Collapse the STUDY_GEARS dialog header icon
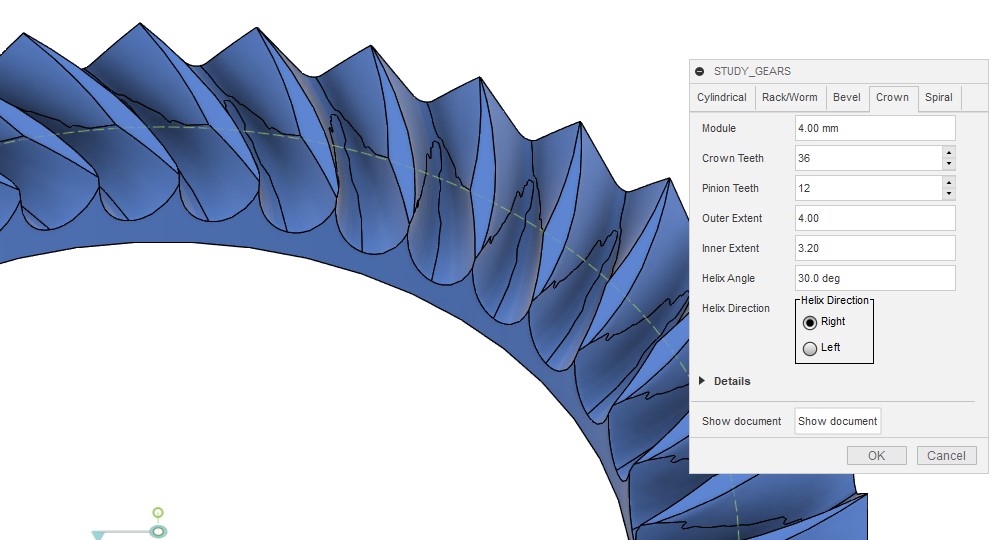 click(x=700, y=71)
